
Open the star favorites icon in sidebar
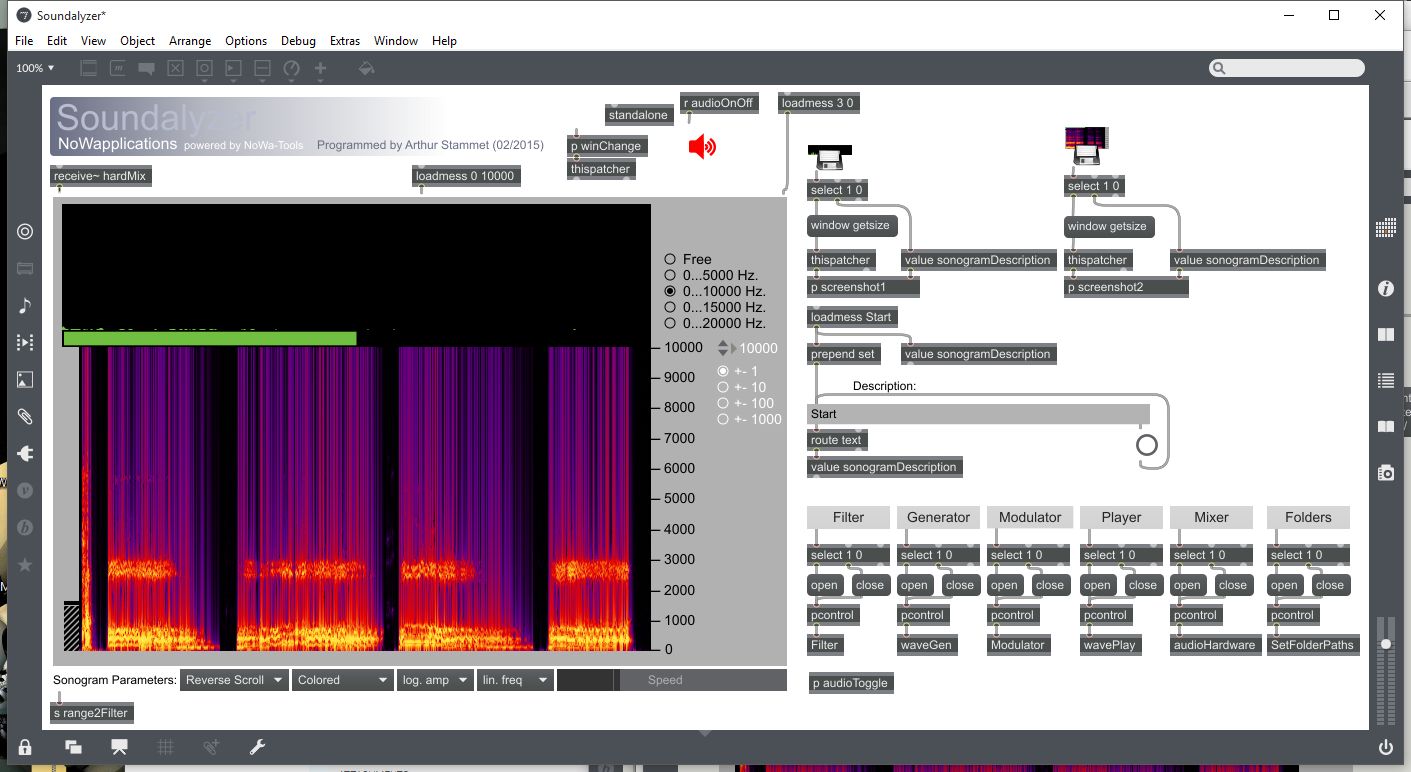(25, 565)
